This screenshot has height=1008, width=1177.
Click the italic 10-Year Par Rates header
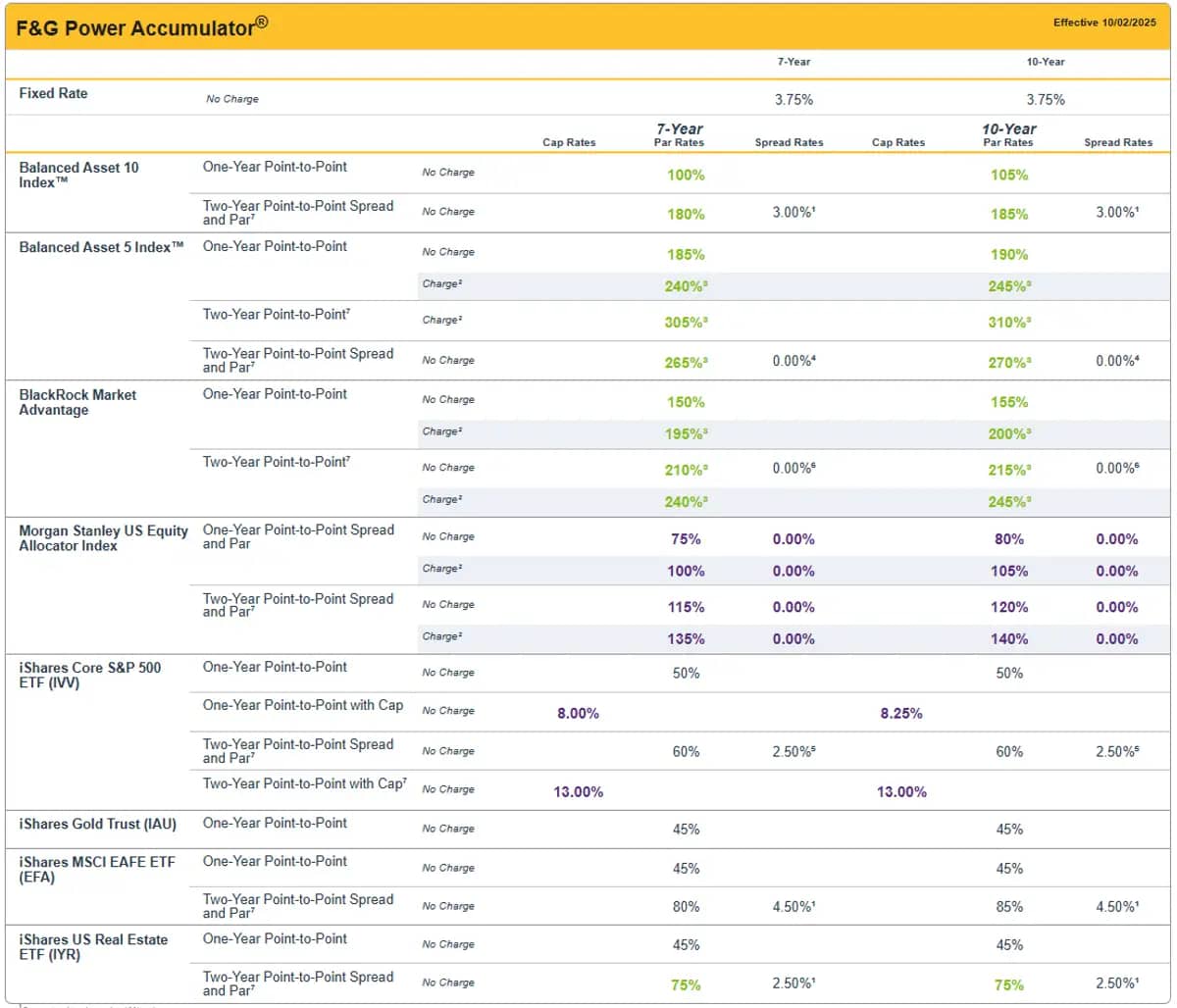pyautogui.click(x=1008, y=135)
